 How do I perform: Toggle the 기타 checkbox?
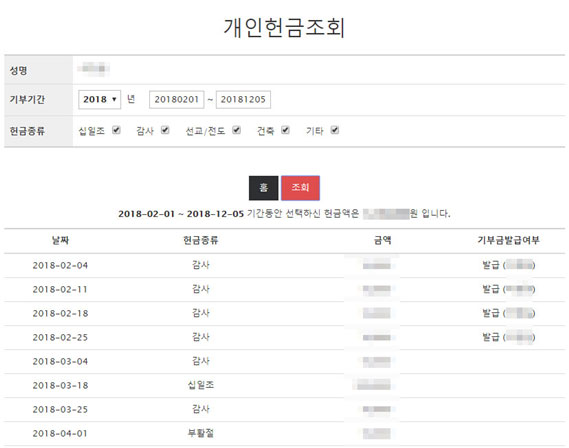pos(335,130)
